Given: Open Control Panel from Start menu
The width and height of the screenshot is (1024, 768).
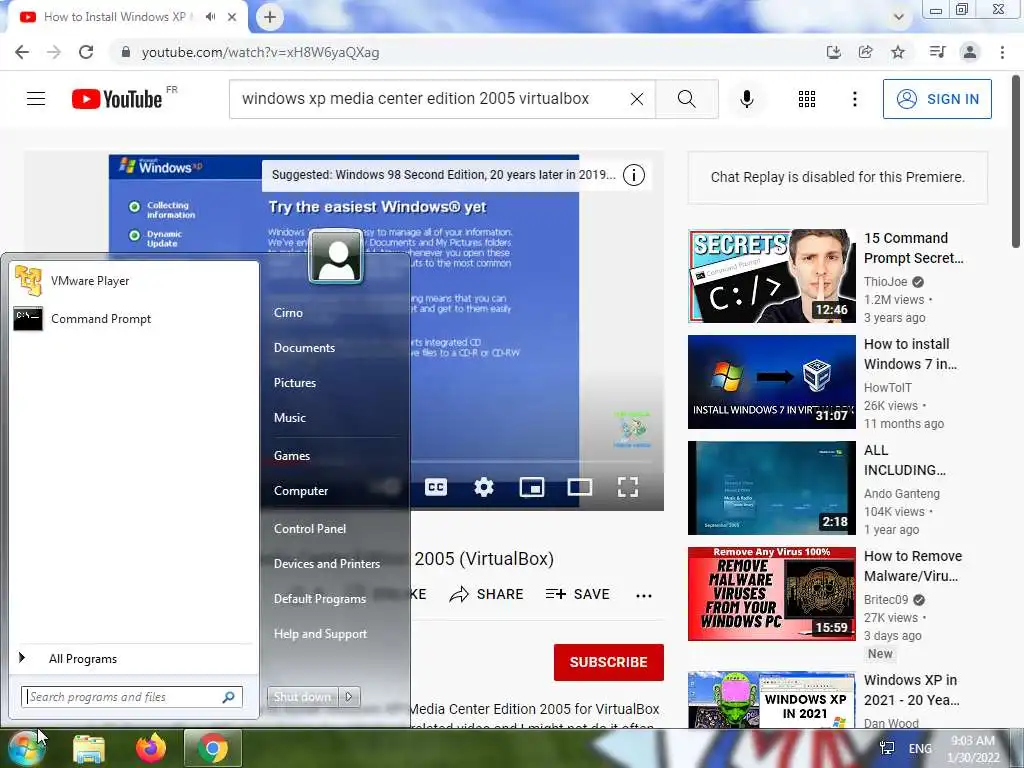Looking at the screenshot, I should coord(310,529).
